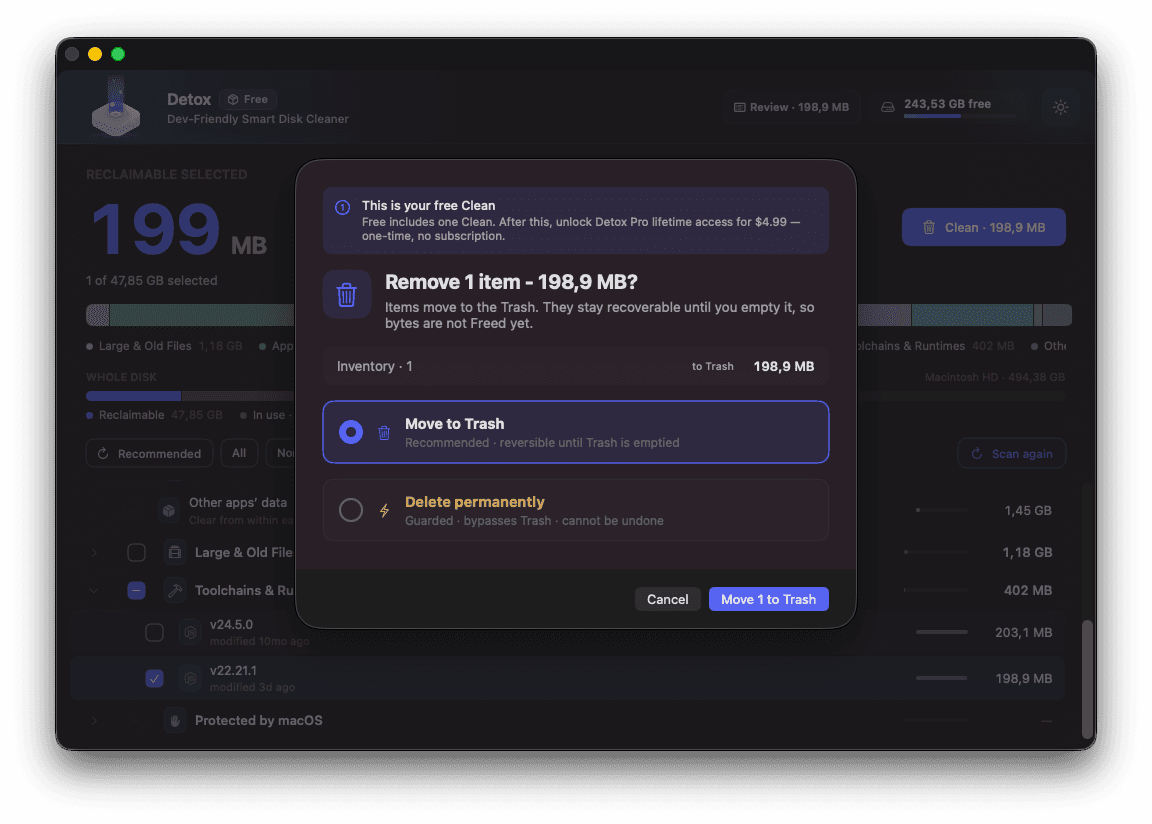This screenshot has width=1152, height=824.
Task: Click the Inventory · 1 summary row
Action: tap(575, 366)
